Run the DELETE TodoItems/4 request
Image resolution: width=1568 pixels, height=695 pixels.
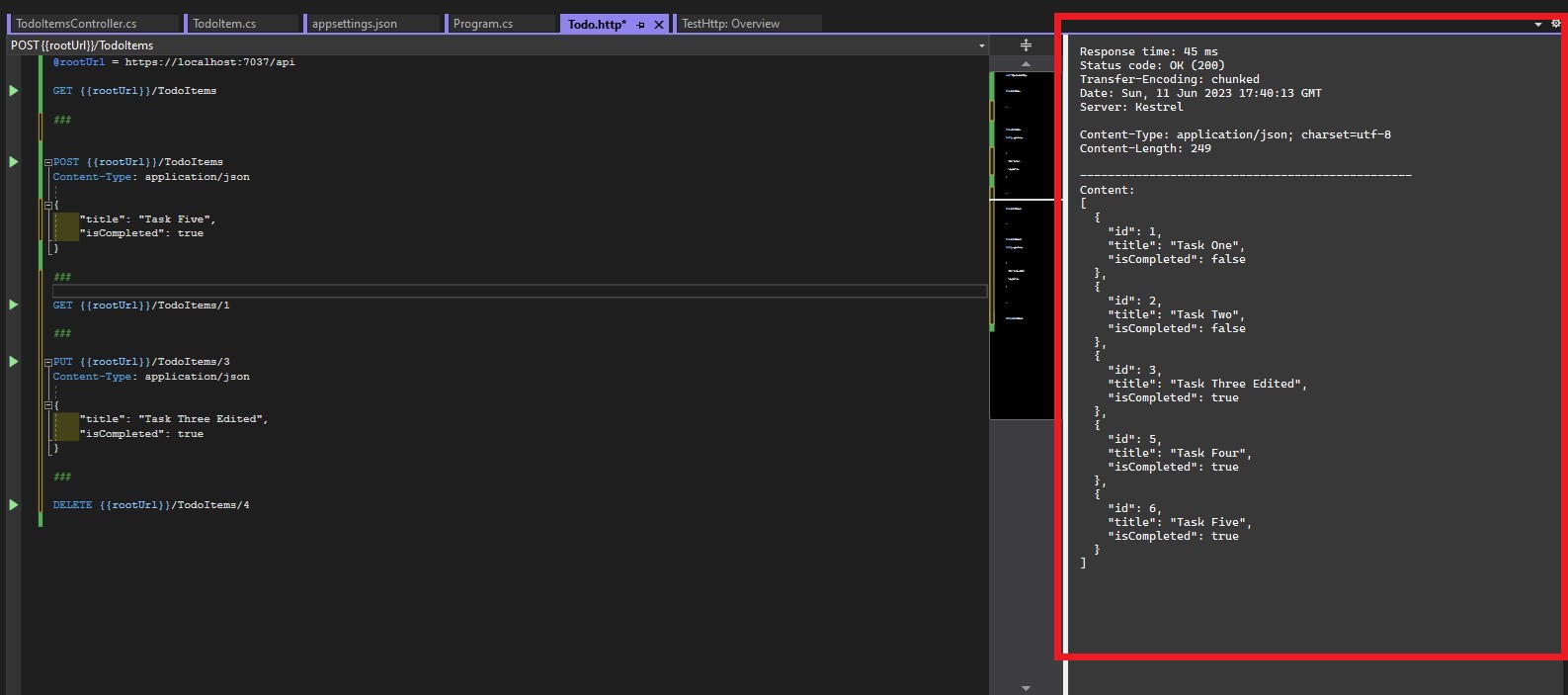[x=14, y=505]
